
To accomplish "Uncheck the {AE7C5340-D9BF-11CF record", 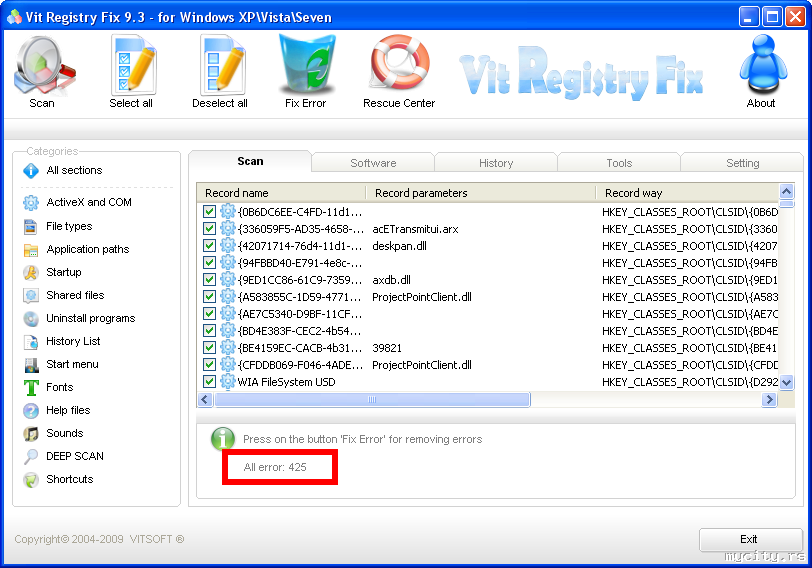I will coord(209,313).
